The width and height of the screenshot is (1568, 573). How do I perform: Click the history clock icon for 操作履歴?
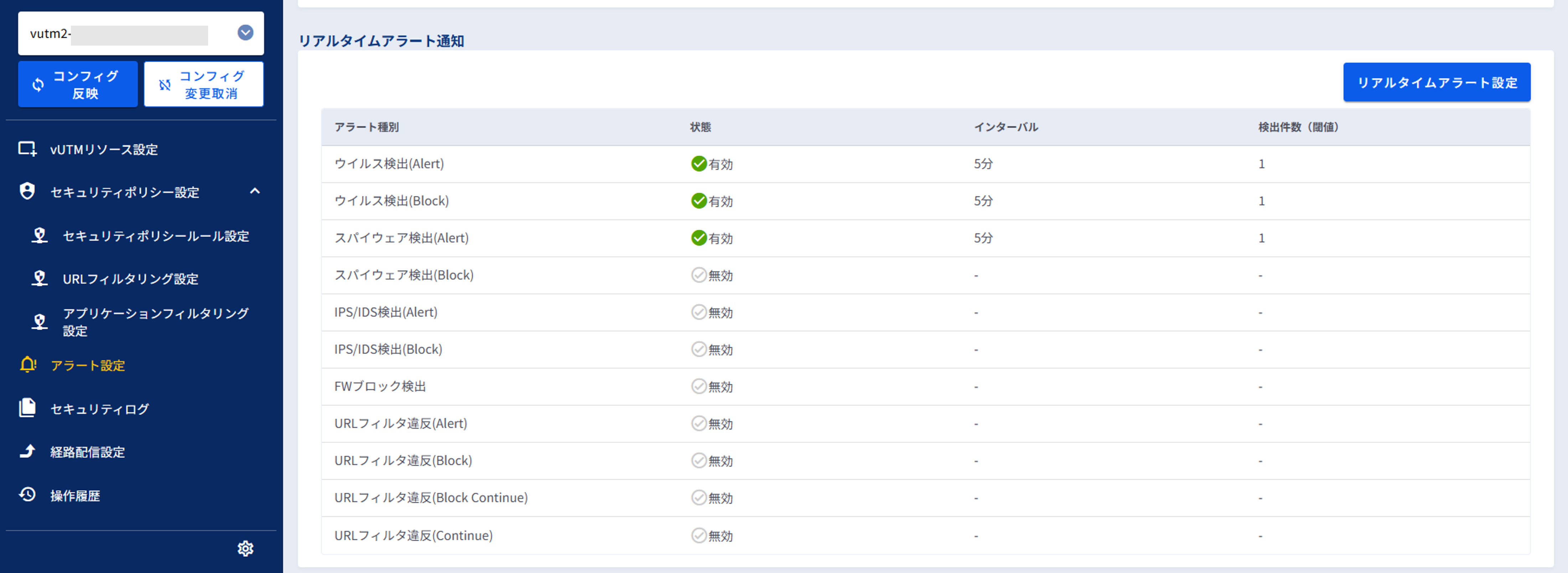point(27,495)
